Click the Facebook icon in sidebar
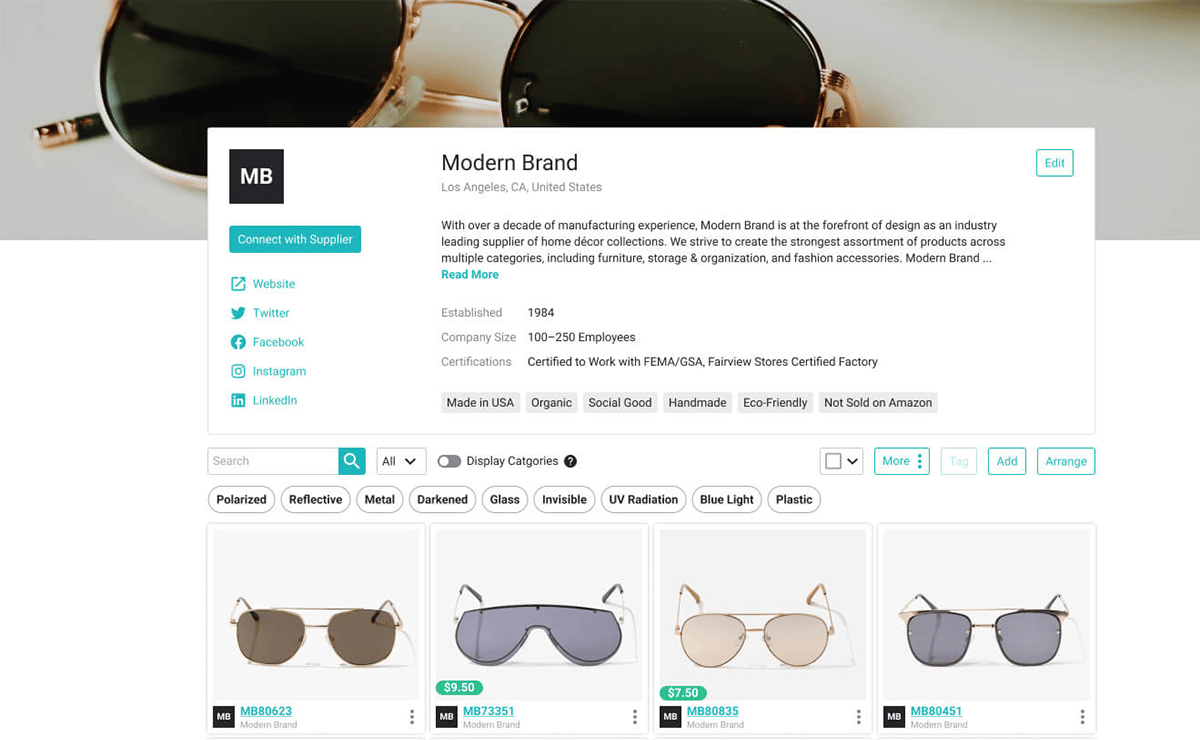Image resolution: width=1200 pixels, height=740 pixels. pos(238,342)
